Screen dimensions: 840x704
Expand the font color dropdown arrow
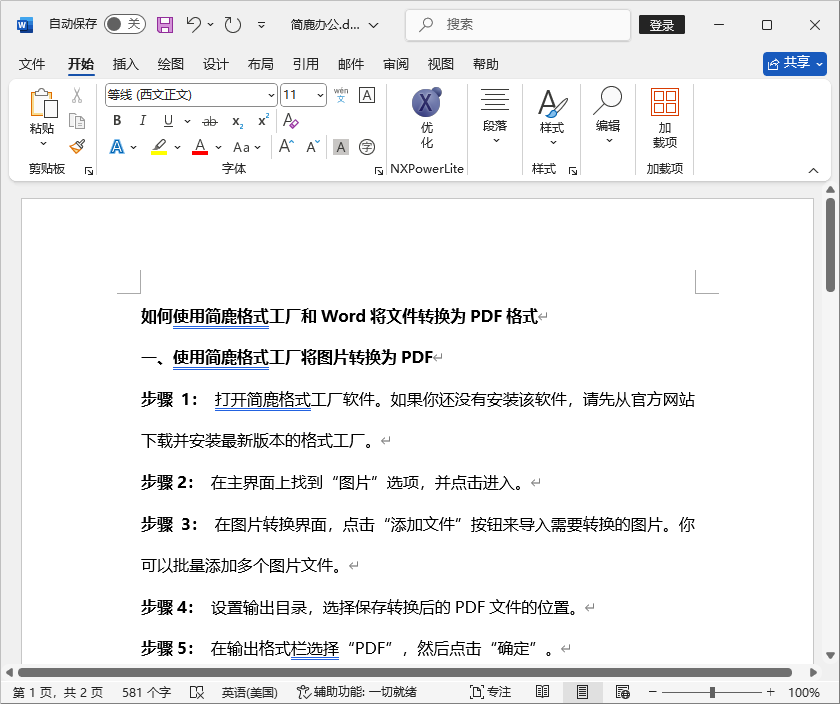click(x=217, y=146)
